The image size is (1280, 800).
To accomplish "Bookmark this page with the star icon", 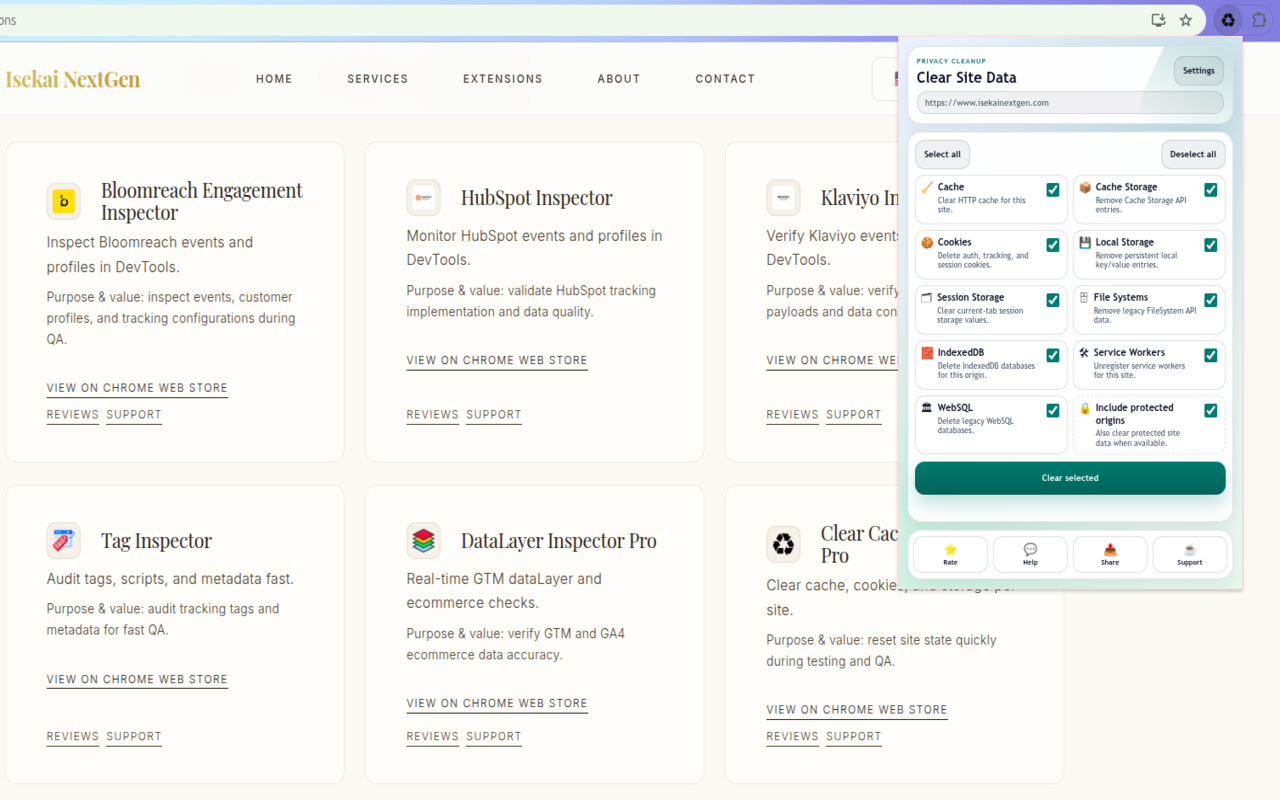I will (1186, 20).
